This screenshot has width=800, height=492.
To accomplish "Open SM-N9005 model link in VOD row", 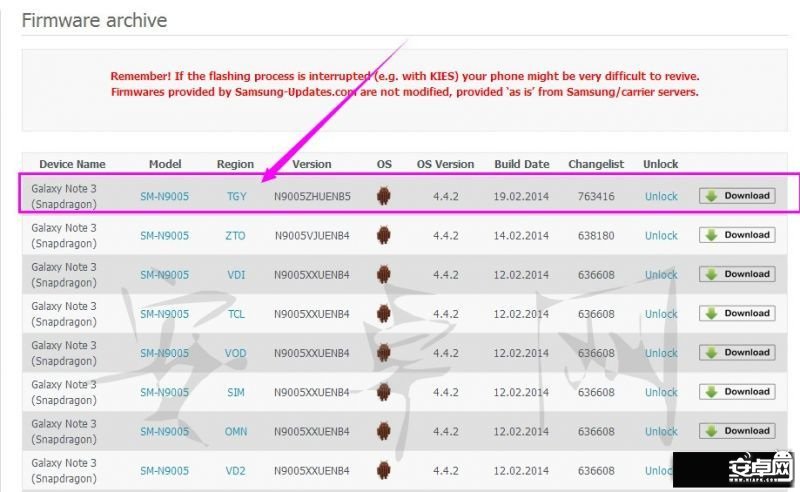I will pos(164,353).
